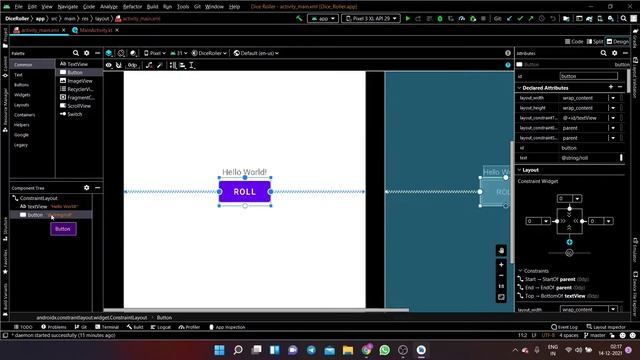Switch editor to Split view
The width and height of the screenshot is (640, 360).
(x=595, y=42)
